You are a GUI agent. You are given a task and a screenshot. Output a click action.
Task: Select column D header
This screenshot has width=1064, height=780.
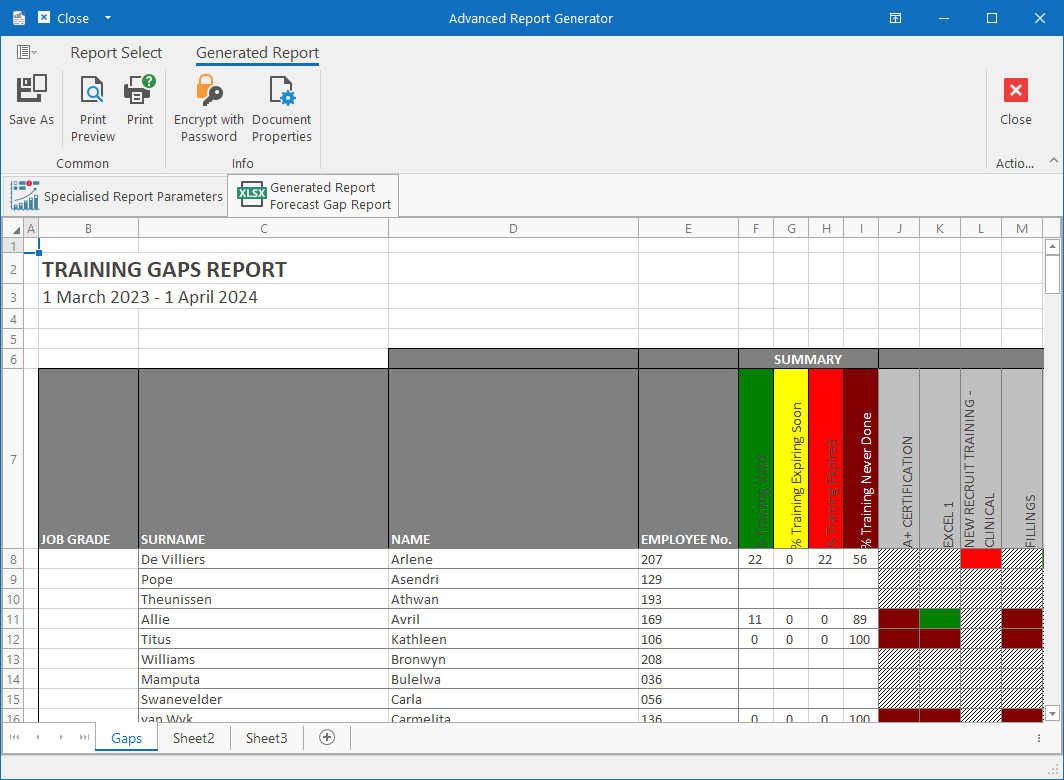(513, 229)
